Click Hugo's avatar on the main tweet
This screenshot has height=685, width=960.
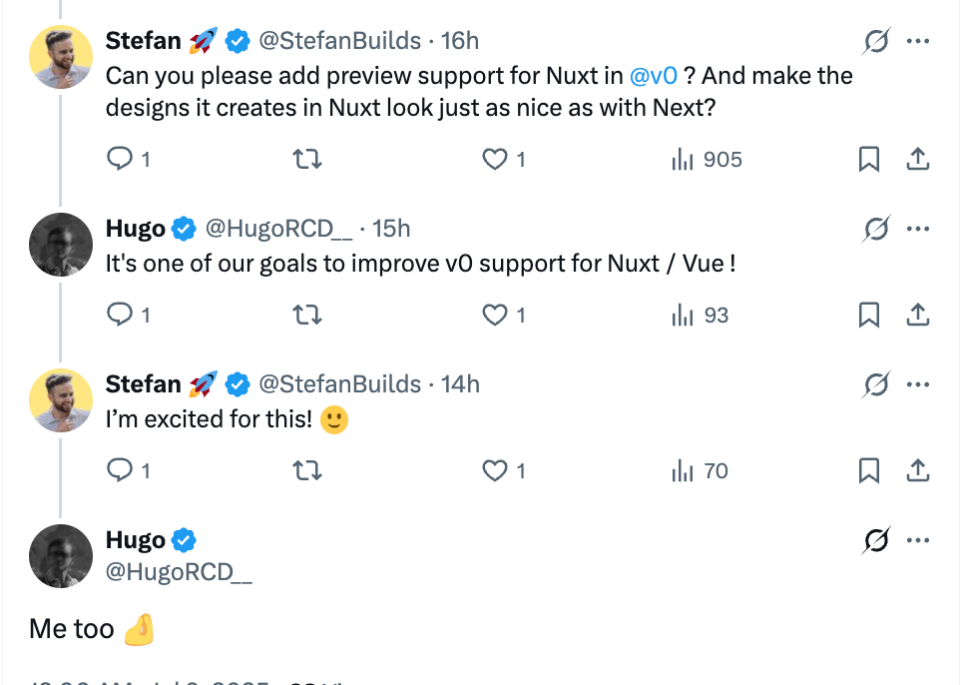[x=61, y=556]
